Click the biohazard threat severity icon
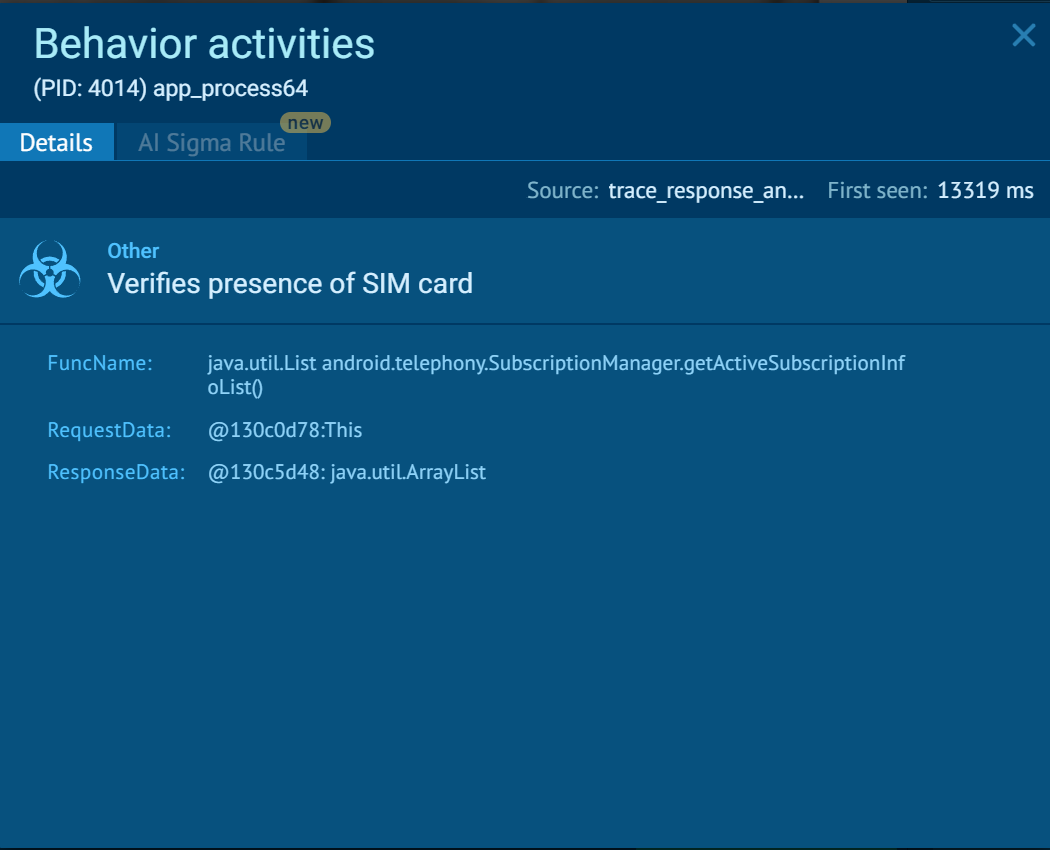Viewport: 1050px width, 850px height. (x=50, y=268)
